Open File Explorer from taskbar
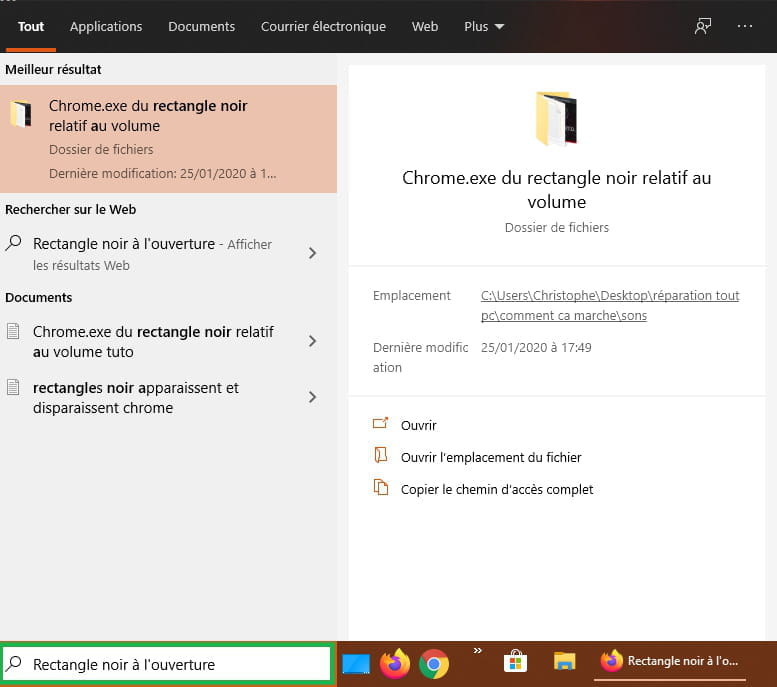 coord(564,661)
